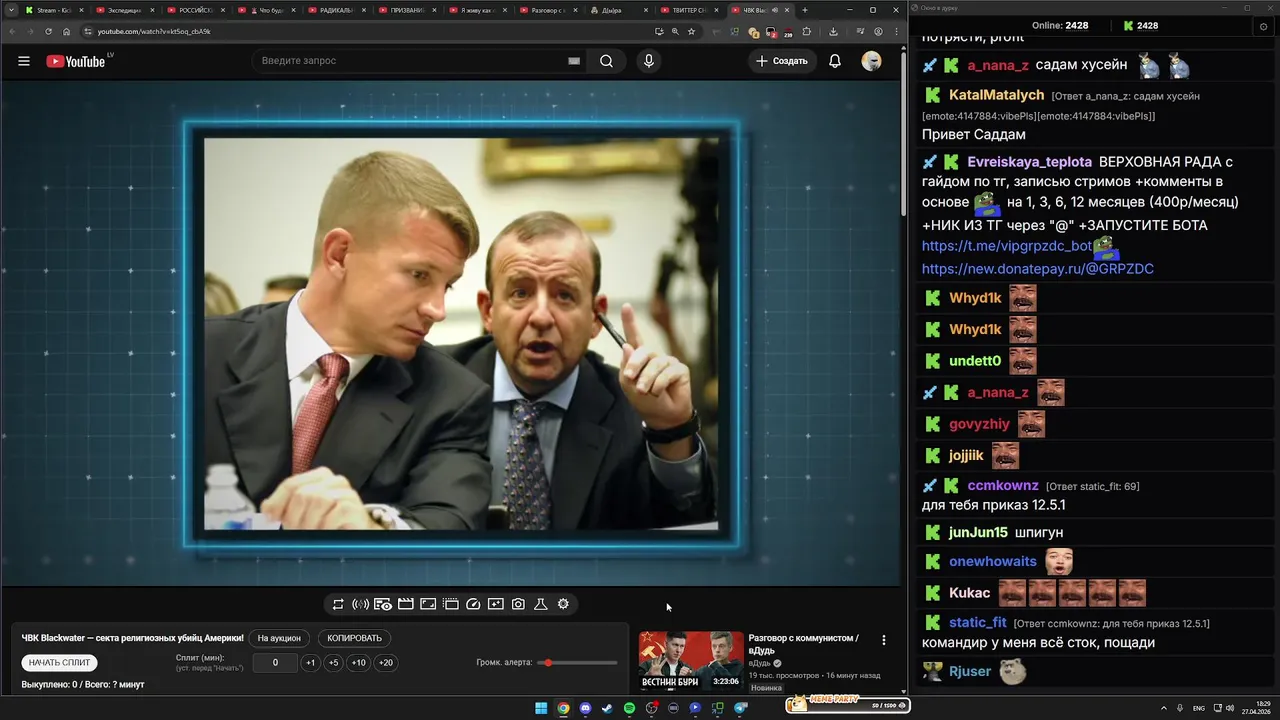Viewport: 1280px width, 720px height.
Task: Switch input language via ENG indicator
Action: pos(1199,708)
